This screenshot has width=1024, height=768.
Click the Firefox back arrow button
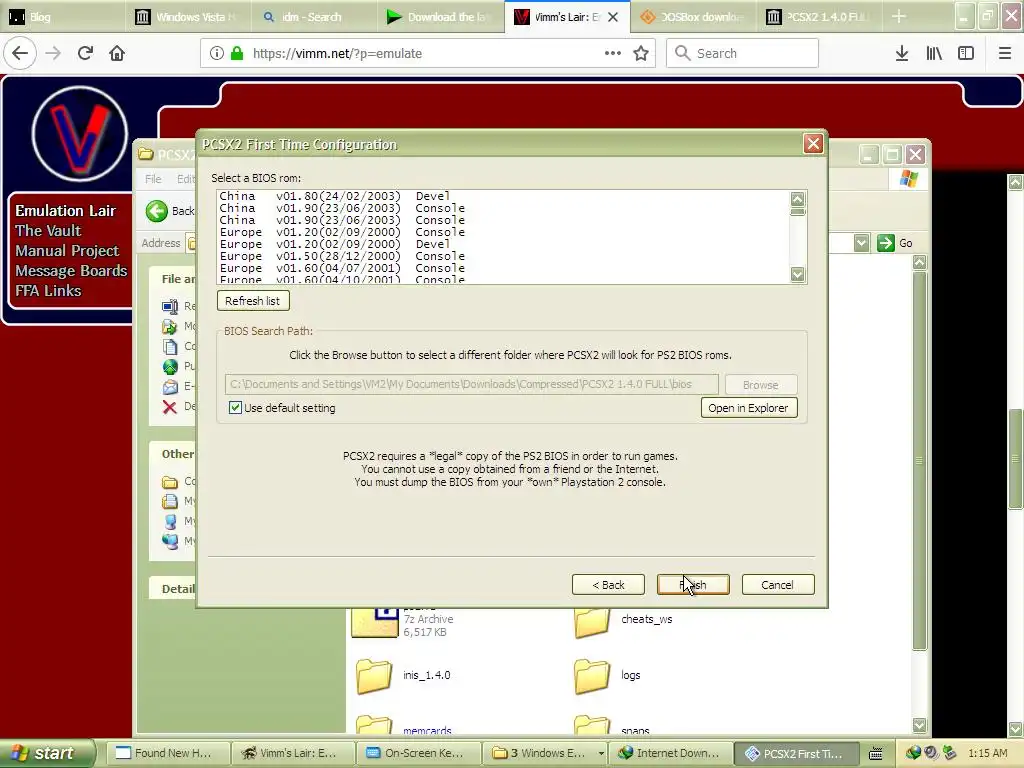[x=20, y=53]
